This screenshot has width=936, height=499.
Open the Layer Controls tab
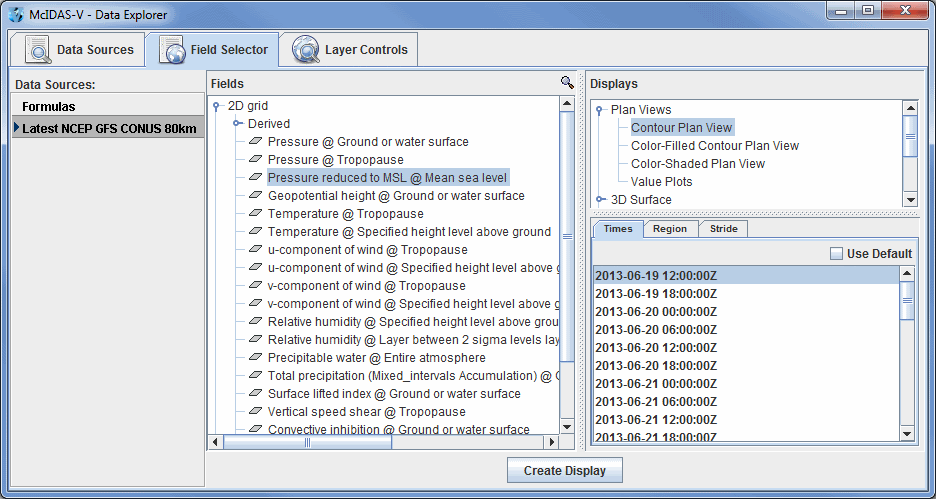[x=349, y=50]
